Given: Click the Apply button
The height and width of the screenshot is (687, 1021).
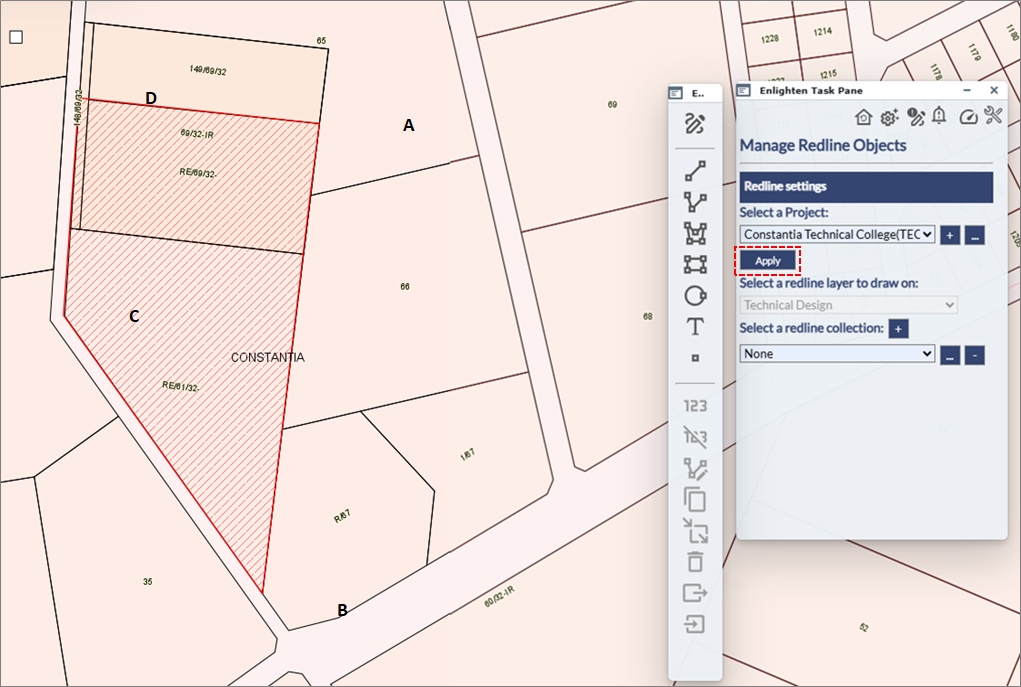Looking at the screenshot, I should pos(768,261).
